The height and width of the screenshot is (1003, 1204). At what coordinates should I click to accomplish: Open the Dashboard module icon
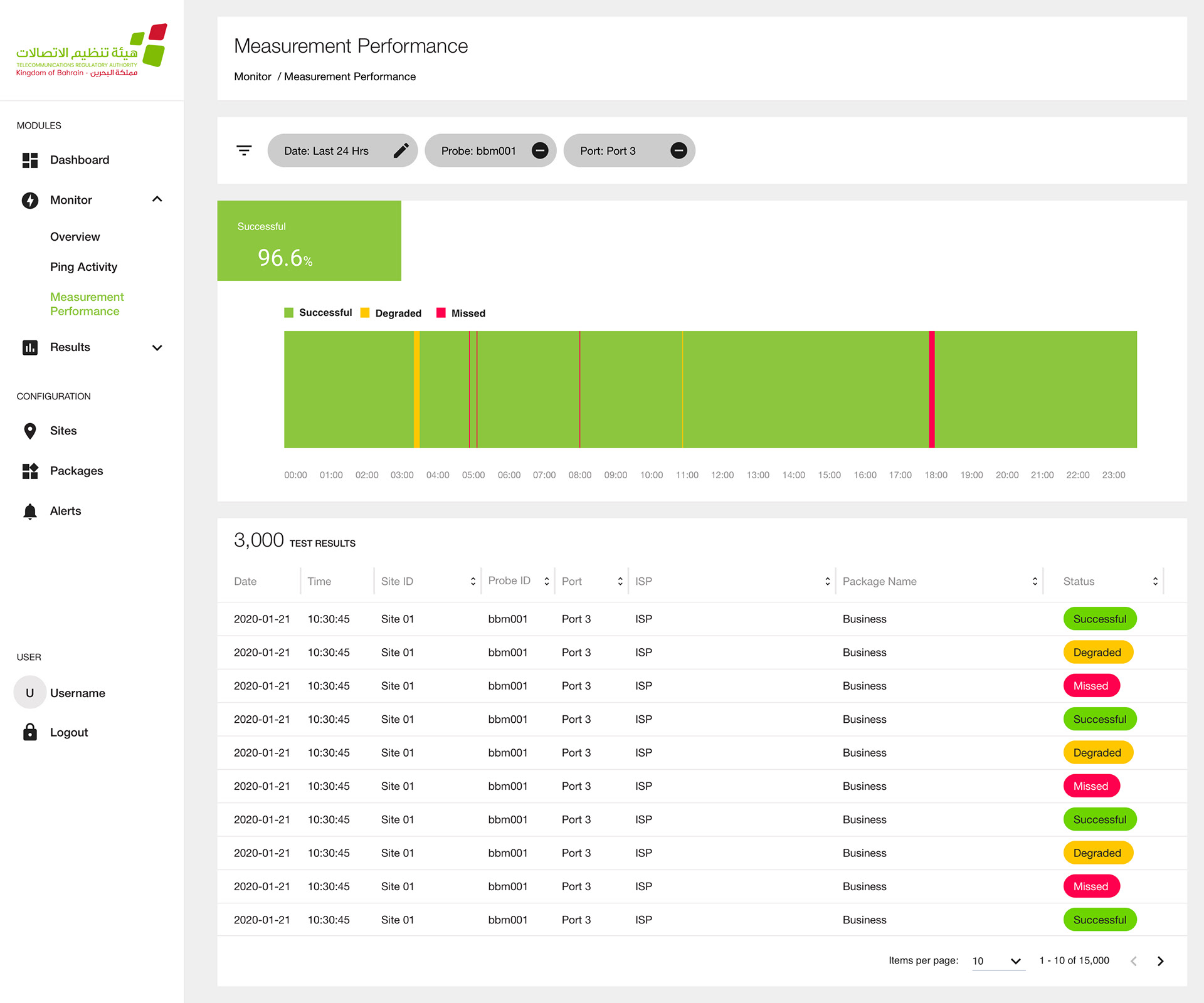30,160
